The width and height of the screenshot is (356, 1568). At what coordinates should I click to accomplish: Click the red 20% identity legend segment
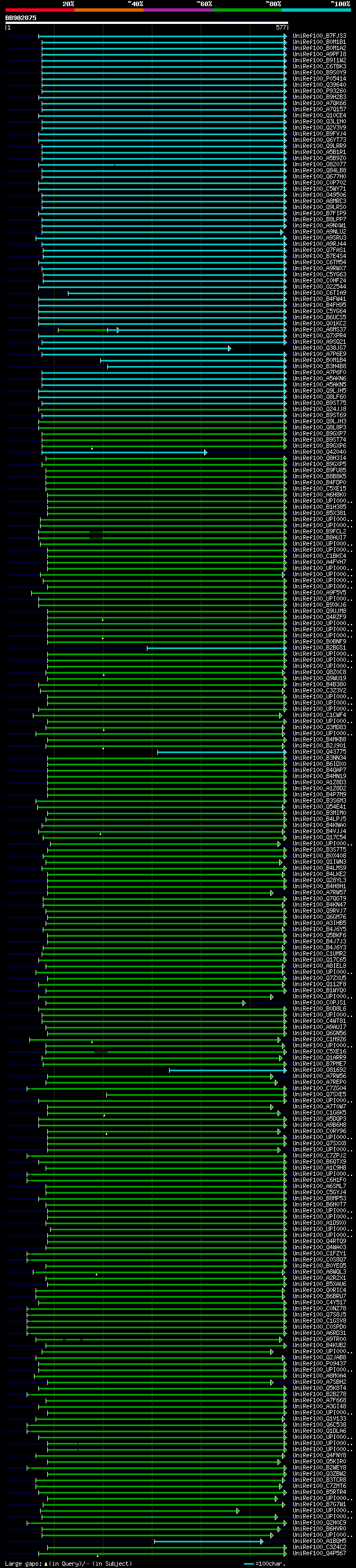[39, 10]
